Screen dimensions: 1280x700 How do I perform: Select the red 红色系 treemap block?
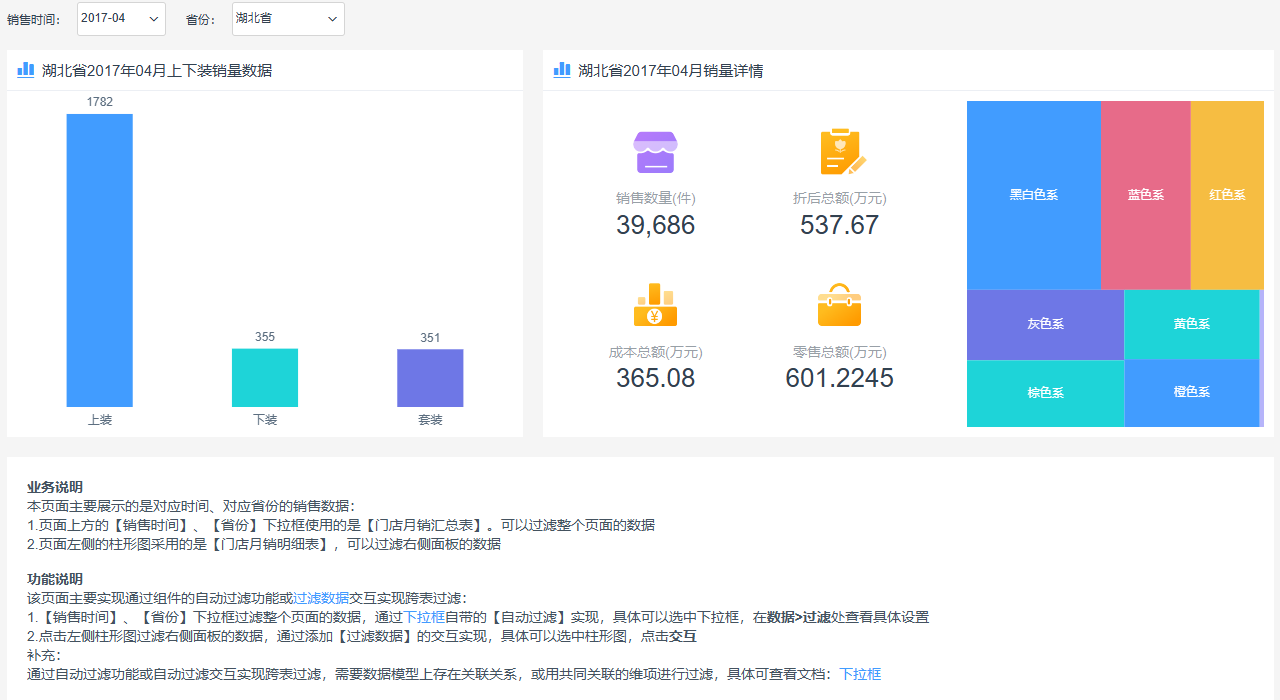[x=1226, y=195]
